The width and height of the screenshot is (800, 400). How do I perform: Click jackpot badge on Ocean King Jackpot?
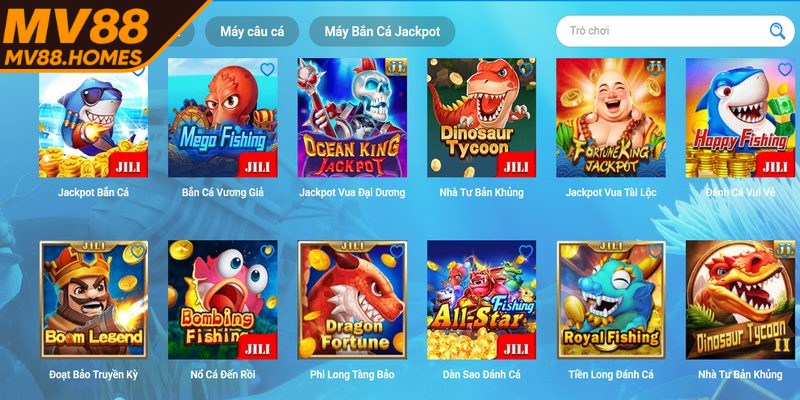(x=396, y=67)
